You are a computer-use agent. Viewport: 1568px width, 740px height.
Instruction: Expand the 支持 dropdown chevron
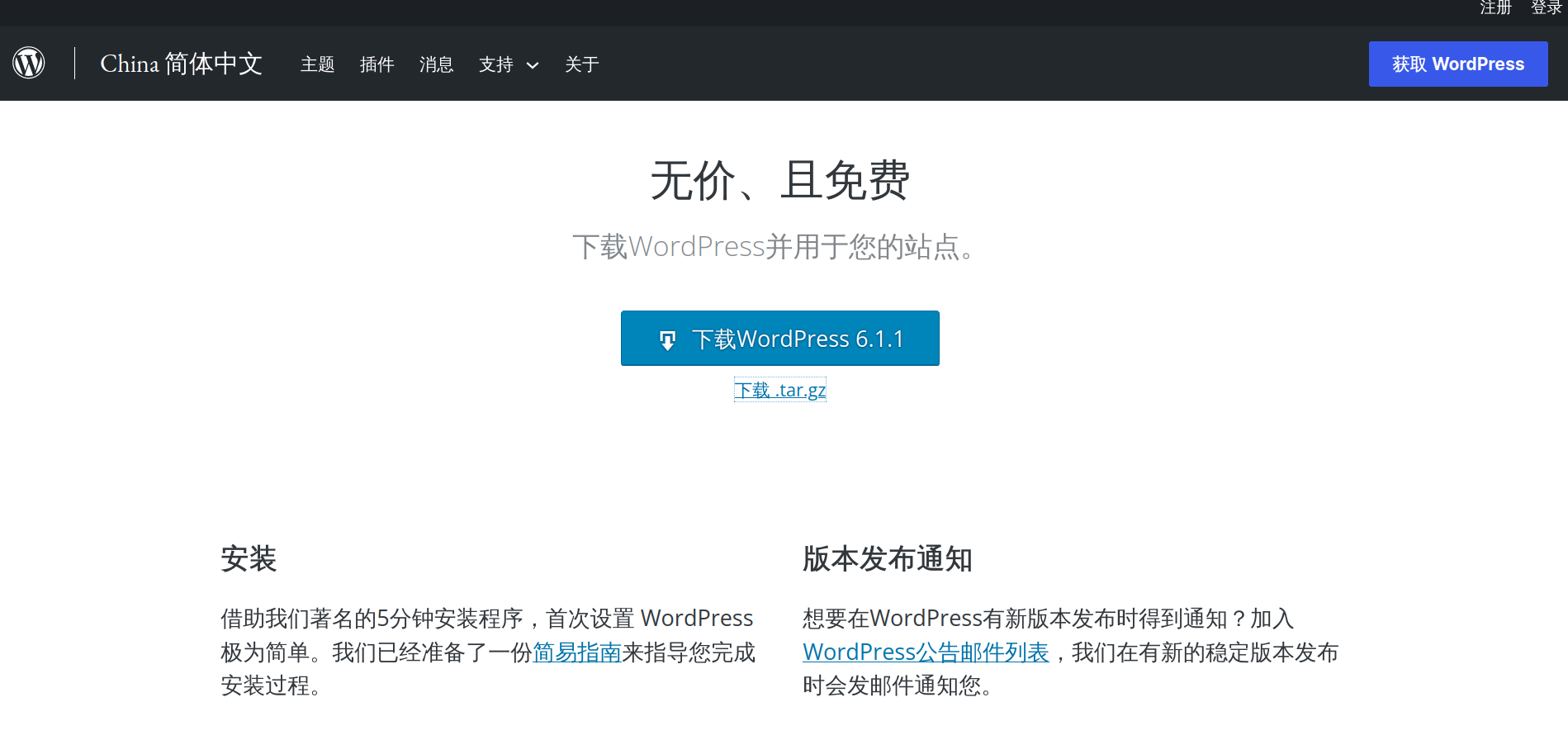(533, 65)
